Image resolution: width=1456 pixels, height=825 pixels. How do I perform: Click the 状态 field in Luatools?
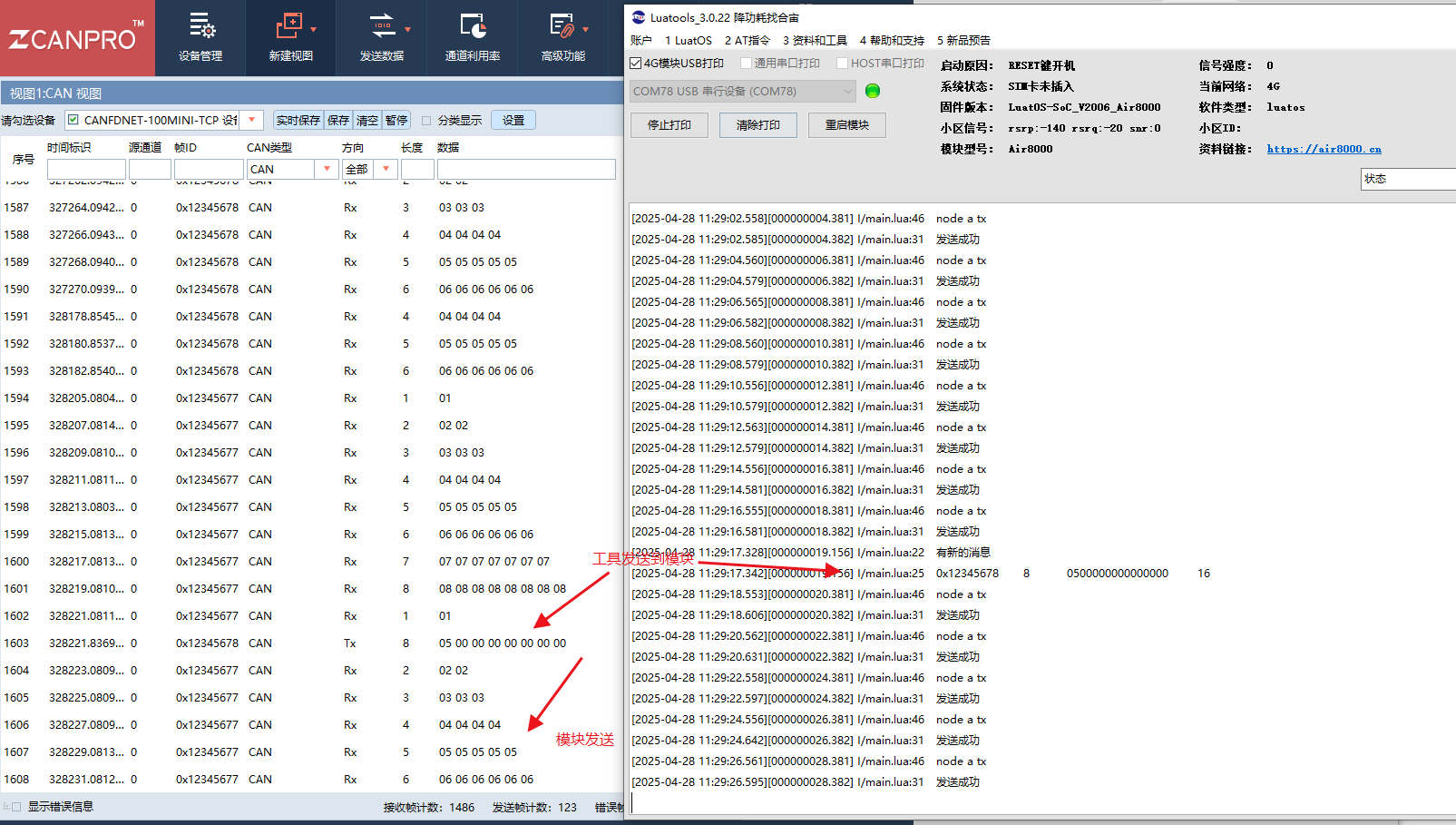[1408, 179]
